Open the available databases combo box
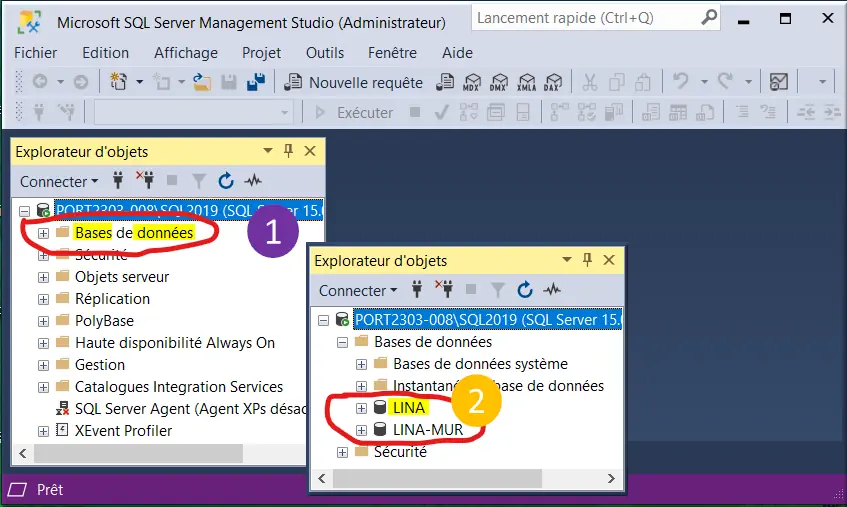 point(193,112)
